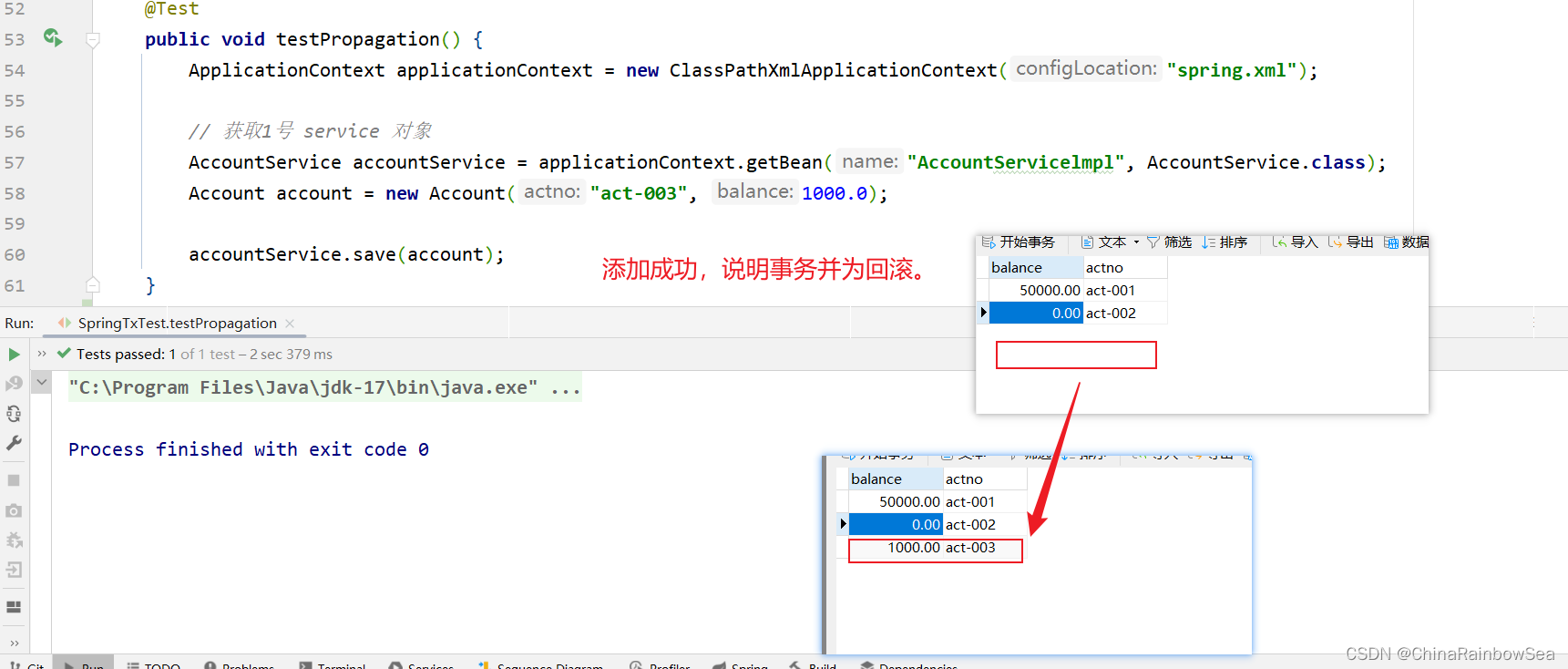1568x669 pixels.
Task: Expand more Run sidebar actions chevron at bottom
Action: pos(14,643)
